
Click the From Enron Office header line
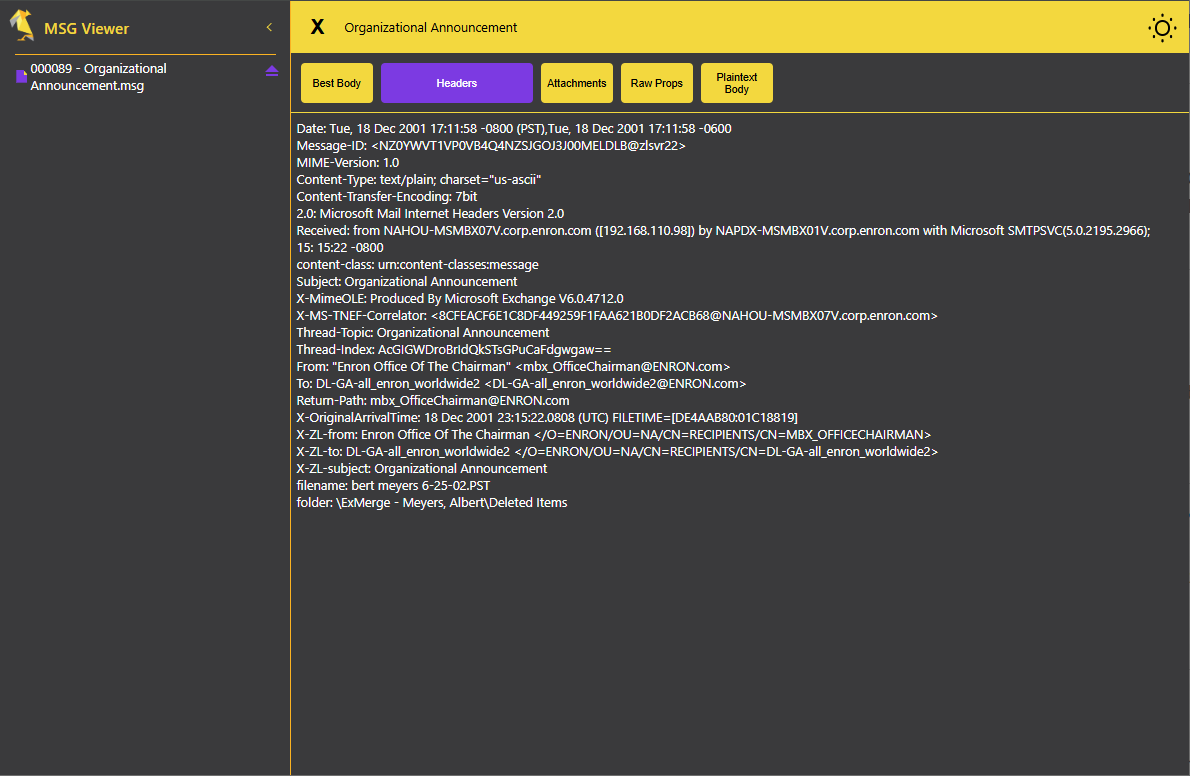(x=513, y=367)
